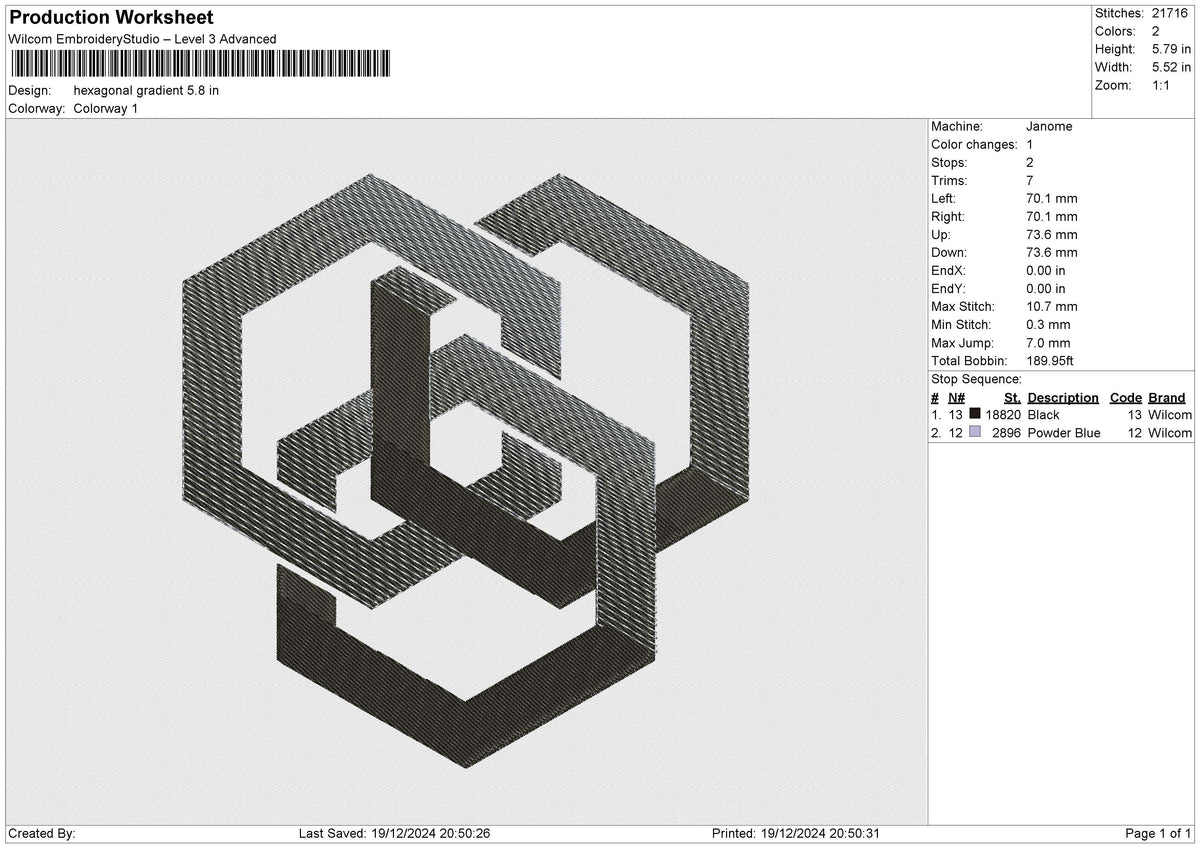Click the 'EndY:' label
1200x848 pixels.
[948, 289]
